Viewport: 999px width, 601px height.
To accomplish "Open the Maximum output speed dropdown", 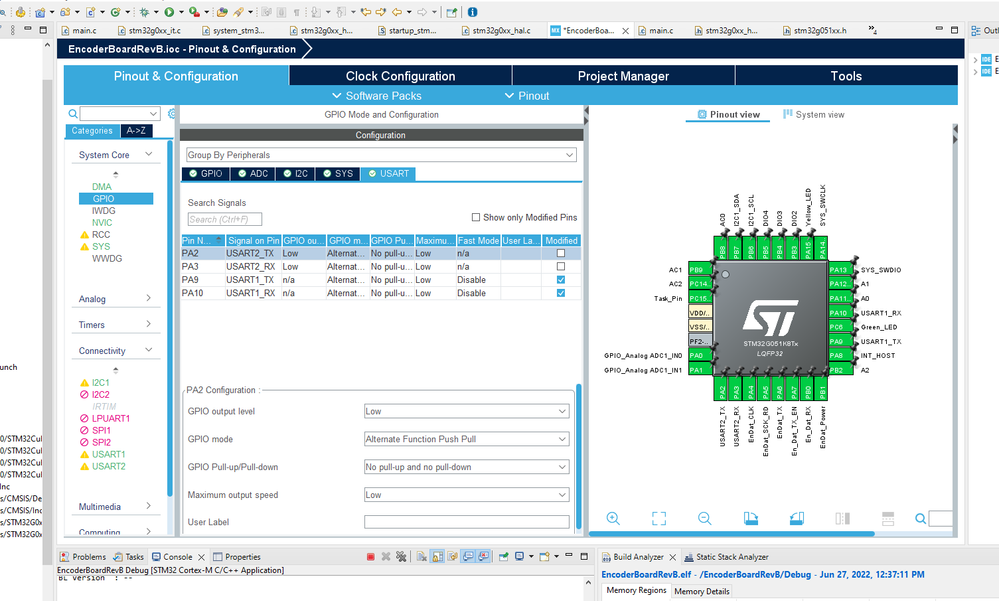I will (x=466, y=495).
